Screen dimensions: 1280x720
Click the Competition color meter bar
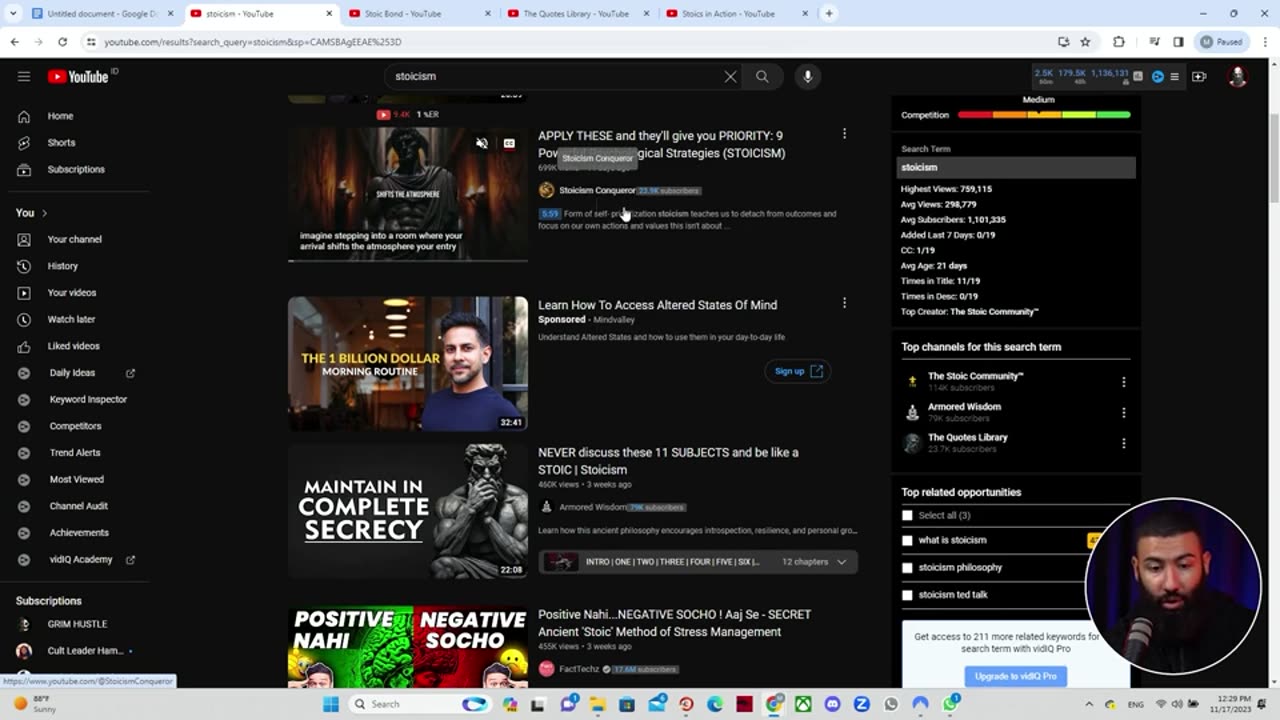tap(1044, 115)
